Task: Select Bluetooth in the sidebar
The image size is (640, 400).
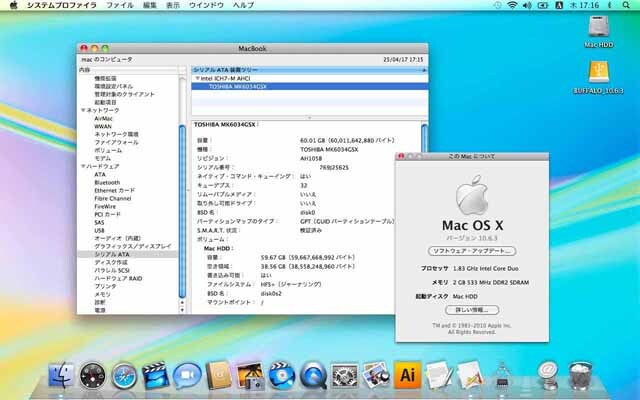Action: 107,182
